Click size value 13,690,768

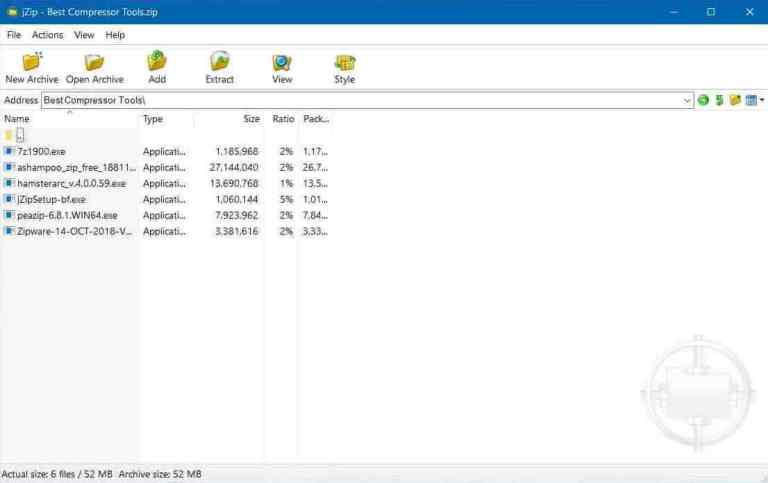pos(234,184)
